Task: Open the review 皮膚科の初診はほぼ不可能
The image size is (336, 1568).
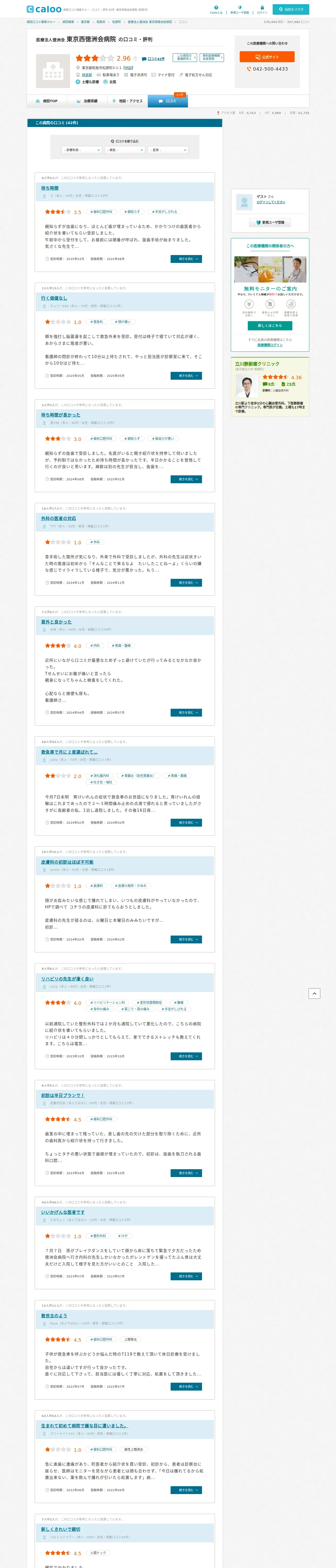Action: pyautogui.click(x=67, y=862)
